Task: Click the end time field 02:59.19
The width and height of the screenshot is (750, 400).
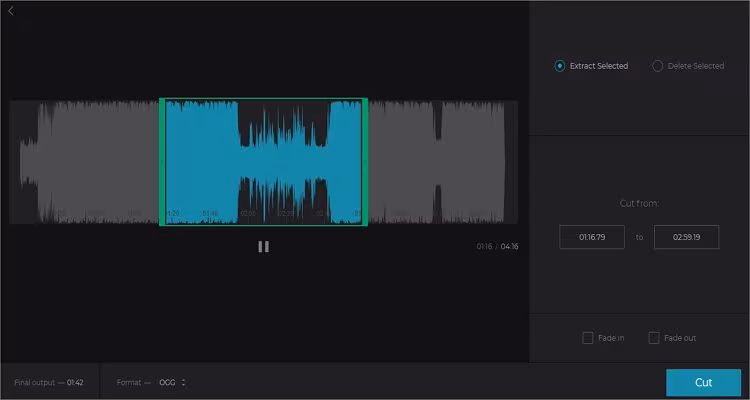Action: coord(686,237)
